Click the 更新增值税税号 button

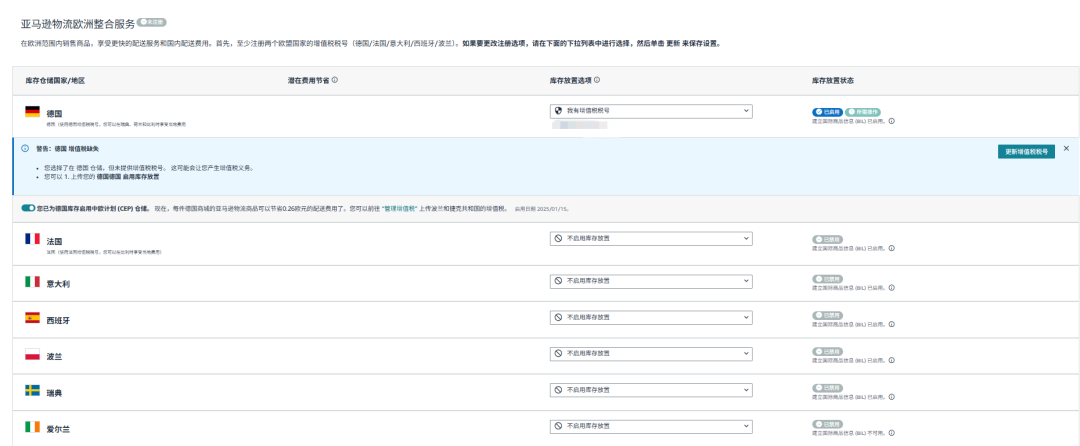pyautogui.click(x=1026, y=152)
